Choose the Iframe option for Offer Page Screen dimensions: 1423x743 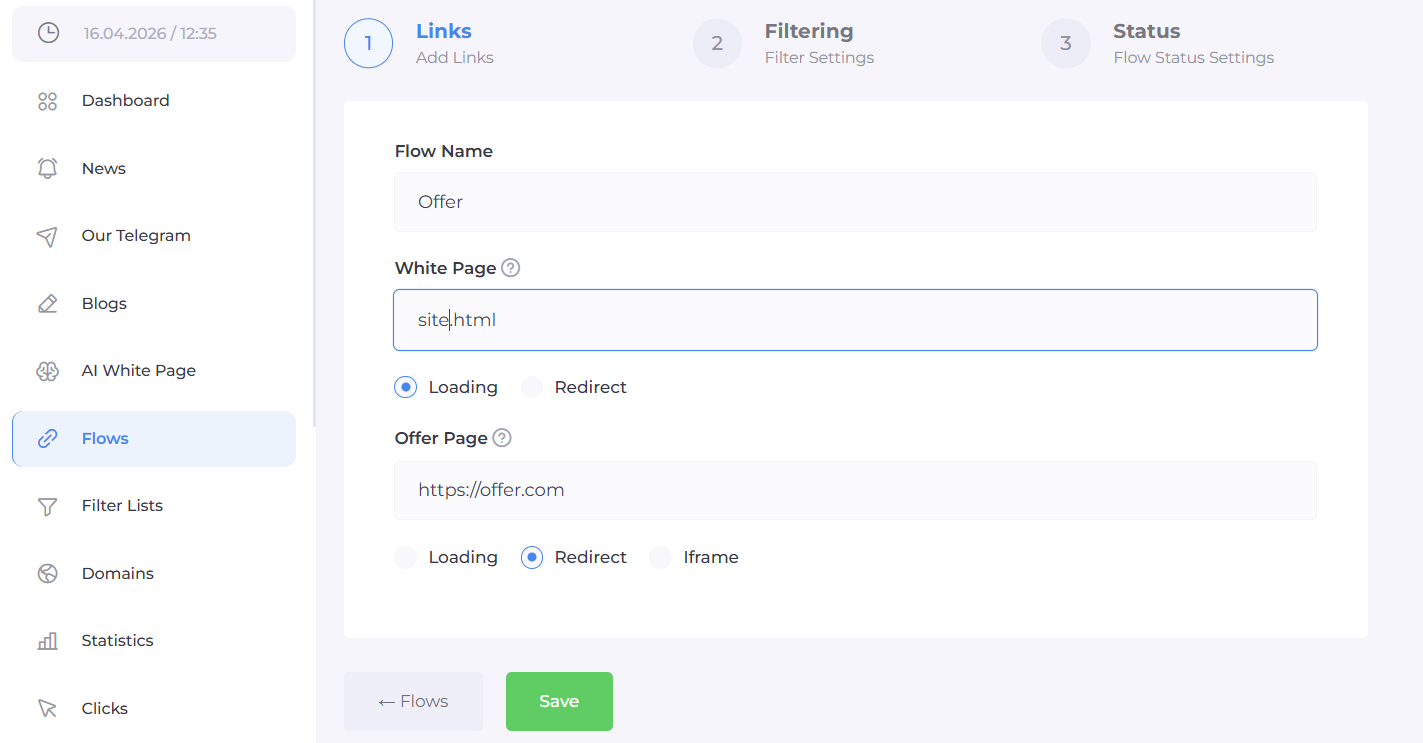click(x=660, y=557)
